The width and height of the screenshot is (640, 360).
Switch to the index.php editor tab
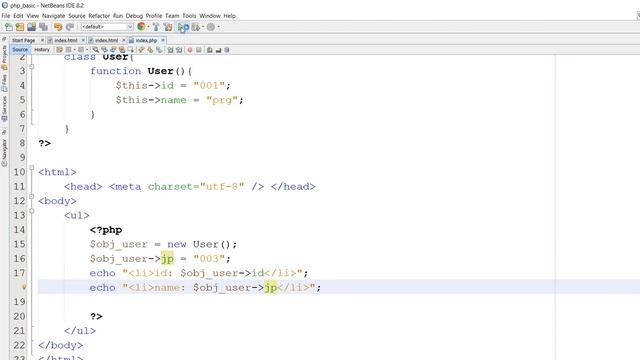pyautogui.click(x=146, y=40)
